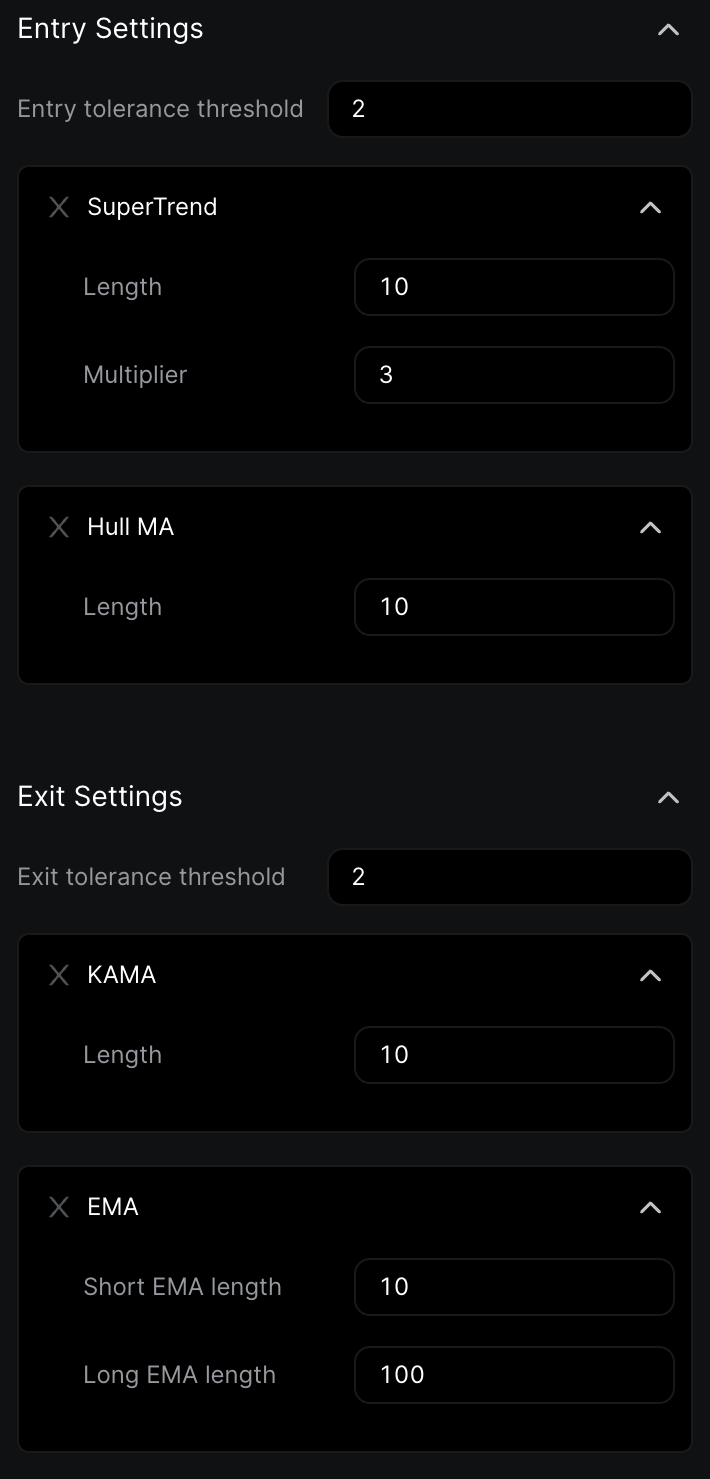Image resolution: width=710 pixels, height=1479 pixels.
Task: Edit the KAMA Length value
Action: [514, 1055]
